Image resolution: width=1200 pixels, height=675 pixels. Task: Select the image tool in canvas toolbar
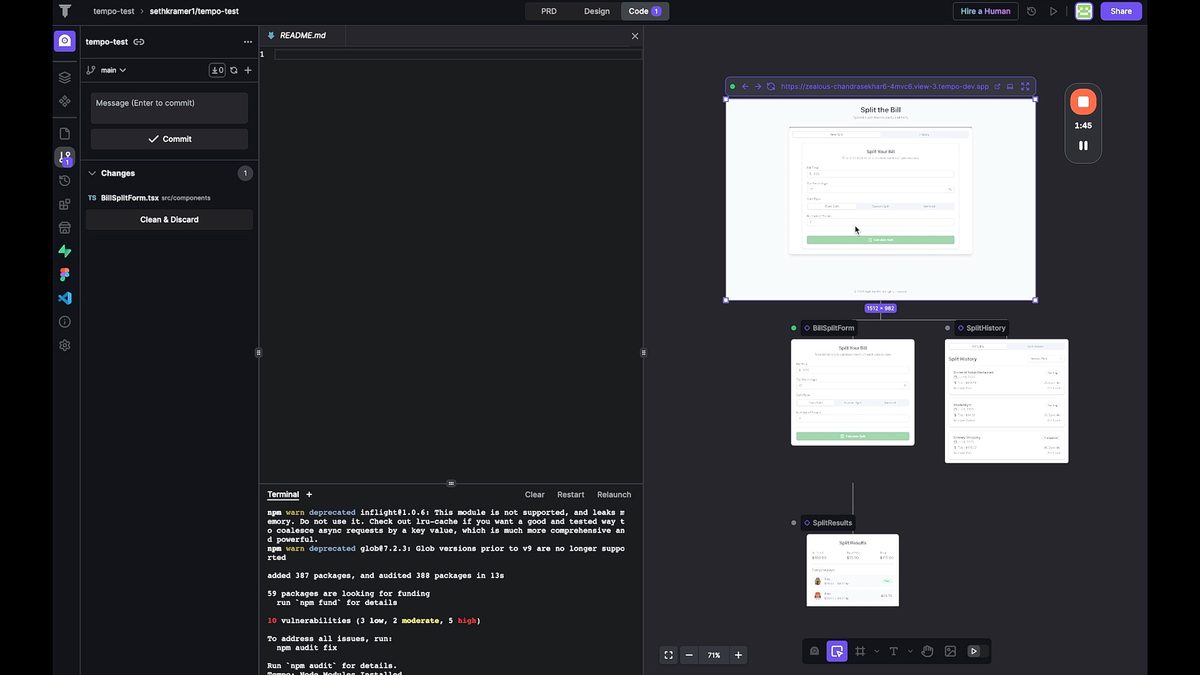pyautogui.click(x=950, y=652)
